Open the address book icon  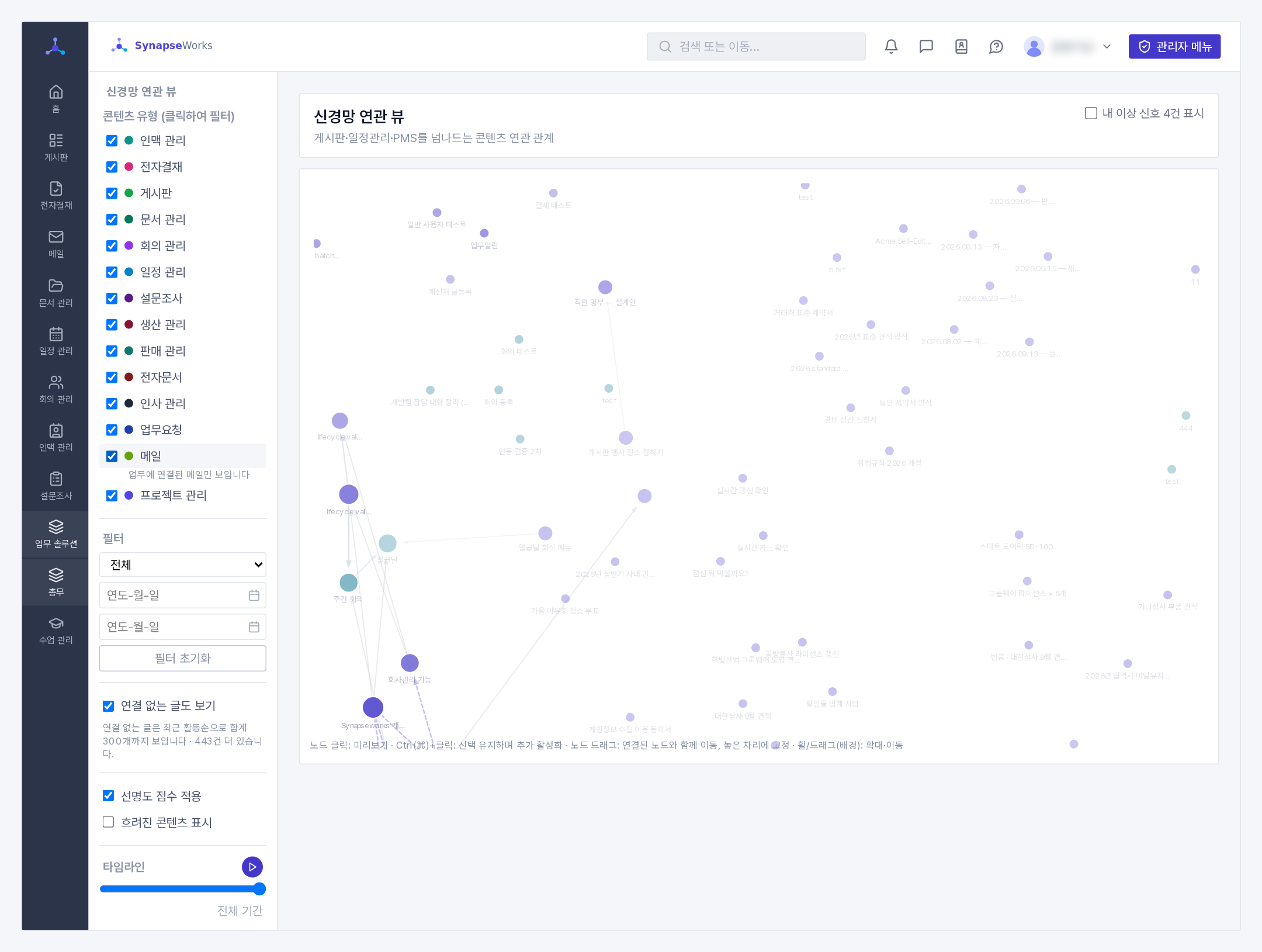[x=961, y=46]
